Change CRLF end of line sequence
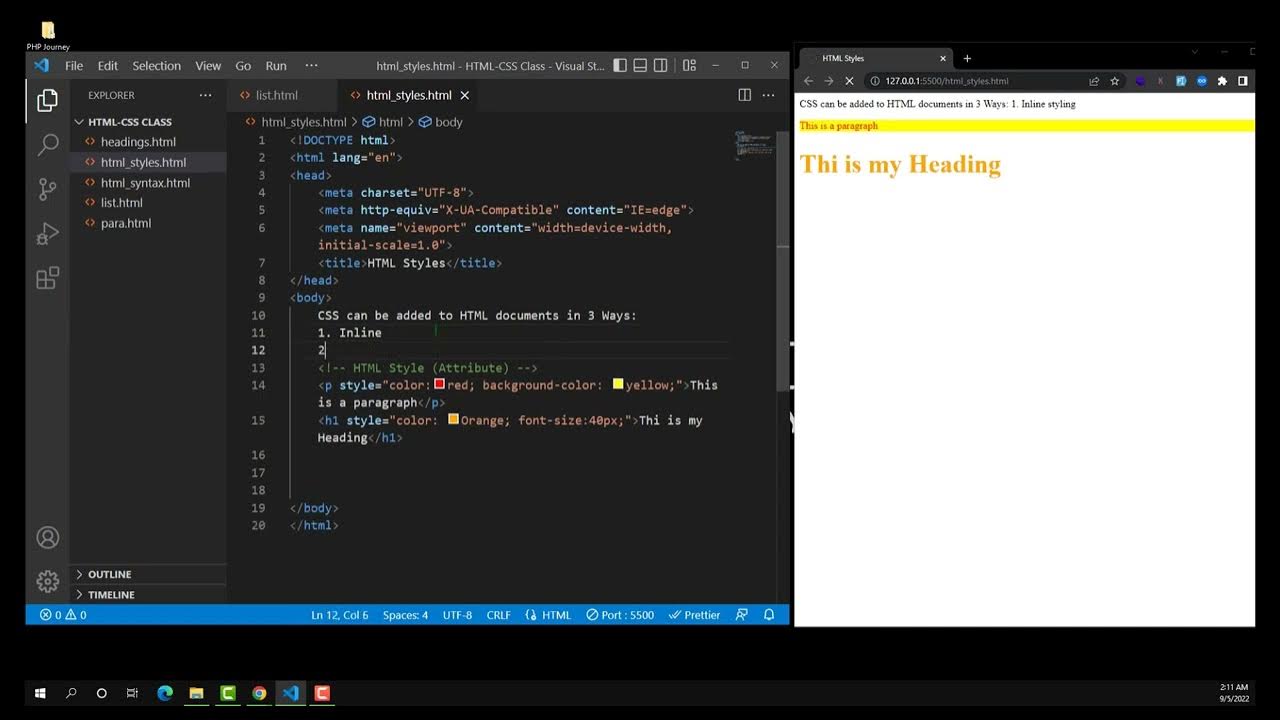 (498, 615)
